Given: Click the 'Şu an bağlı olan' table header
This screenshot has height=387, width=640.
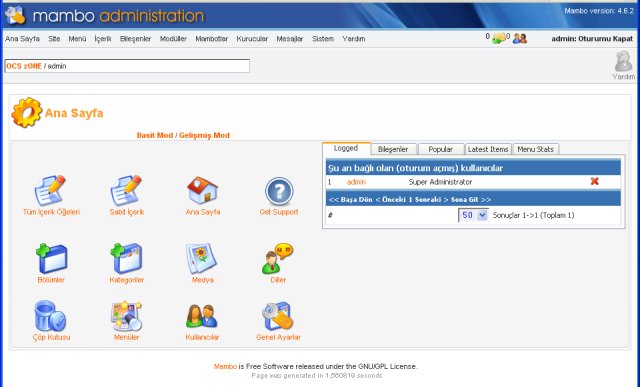Looking at the screenshot, I should (x=473, y=168).
